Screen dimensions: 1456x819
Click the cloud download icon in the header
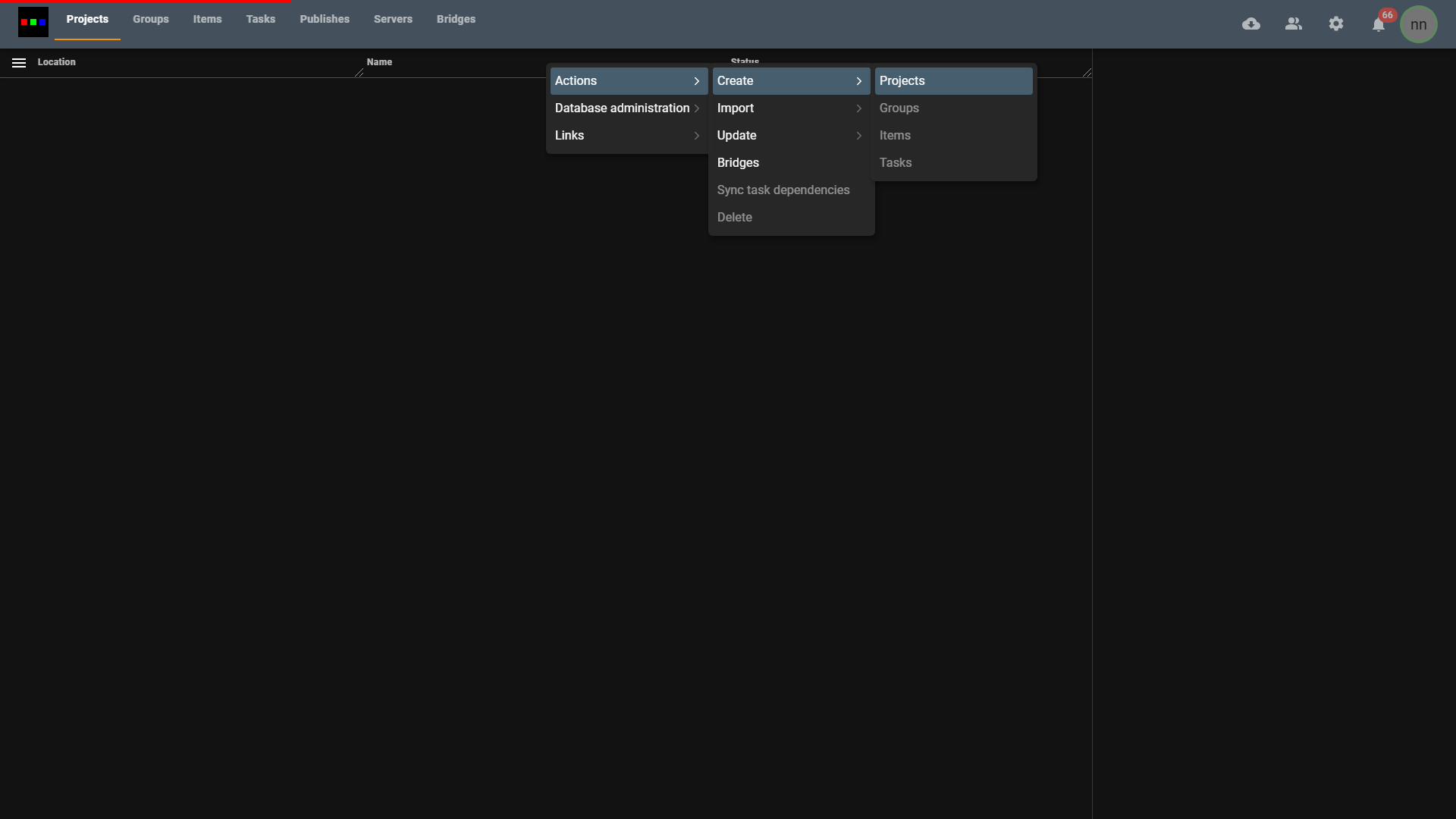pos(1250,24)
